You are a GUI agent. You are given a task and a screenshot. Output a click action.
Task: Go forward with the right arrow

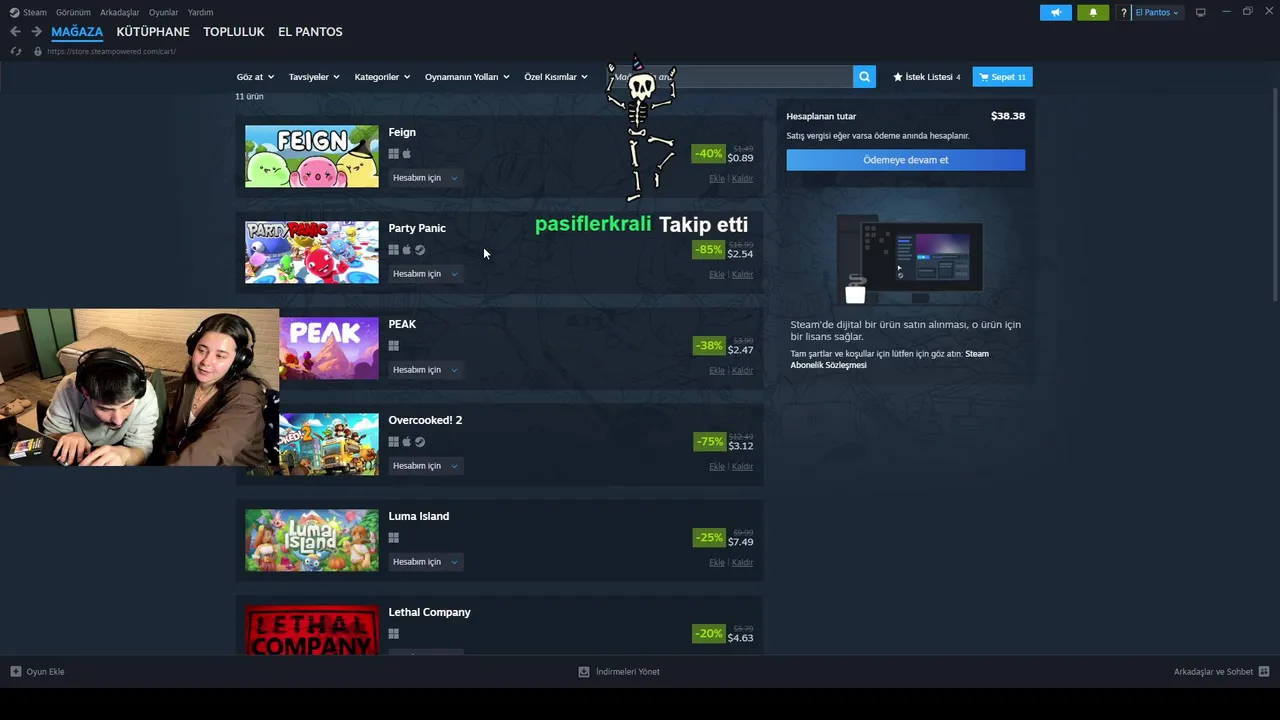click(36, 32)
